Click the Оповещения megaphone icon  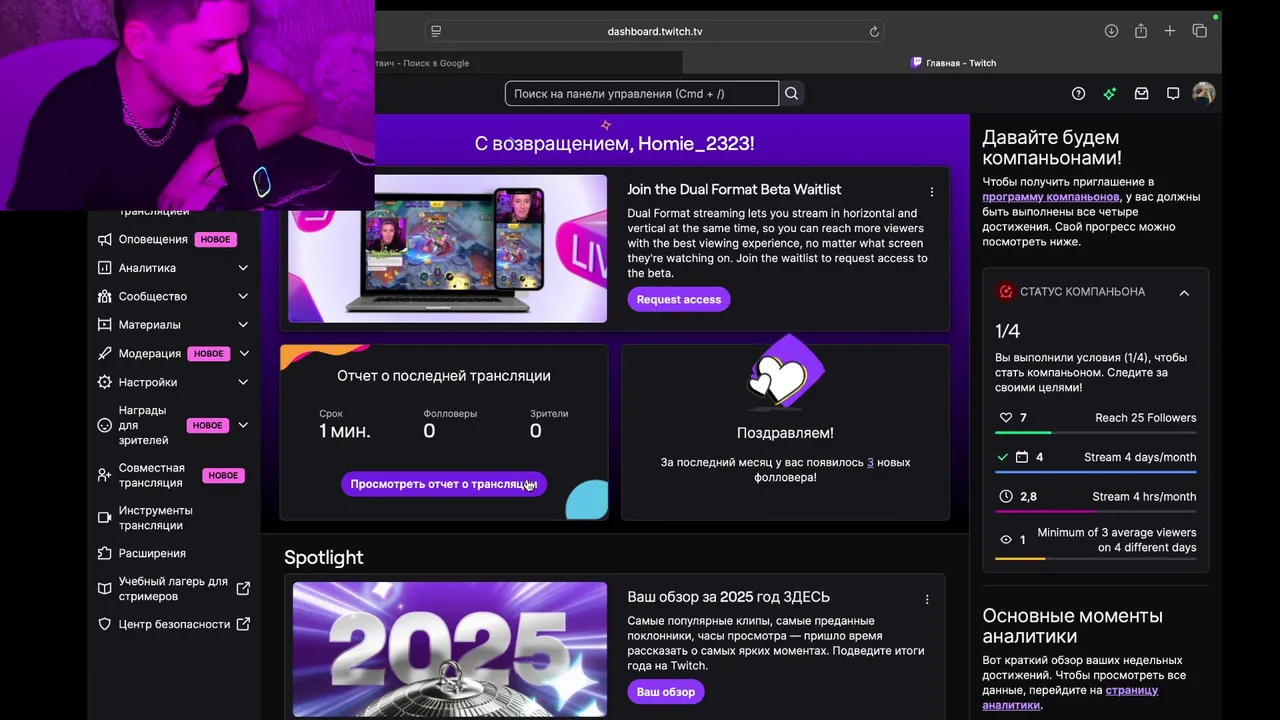(104, 239)
